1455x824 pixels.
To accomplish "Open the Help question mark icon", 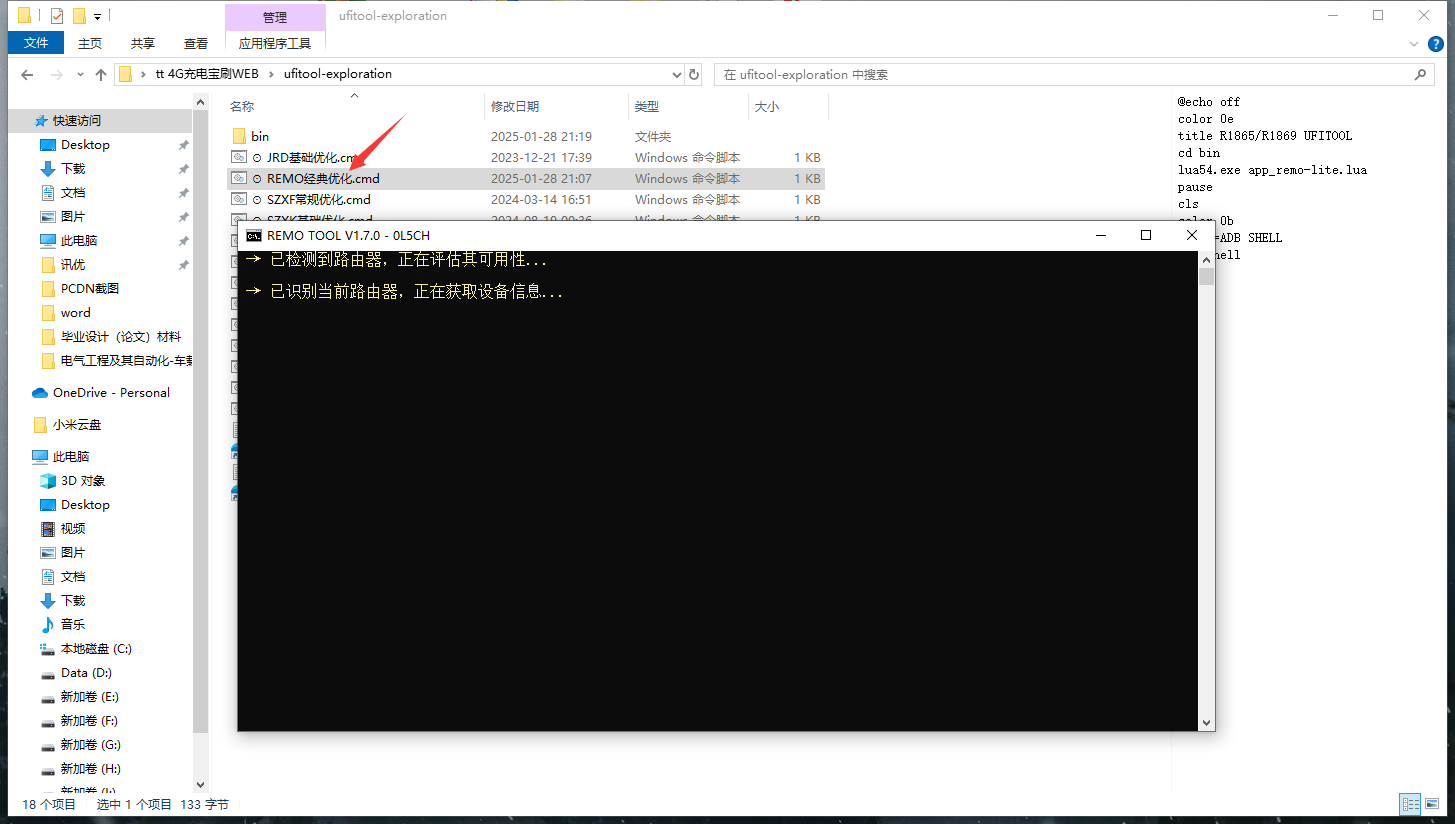I will (x=1435, y=44).
